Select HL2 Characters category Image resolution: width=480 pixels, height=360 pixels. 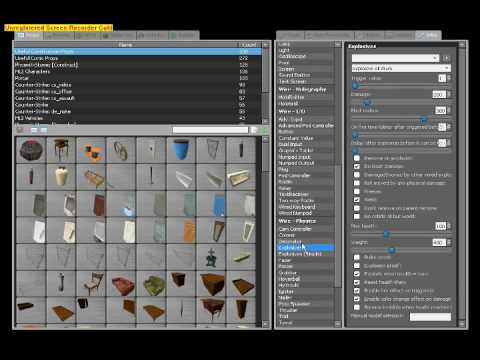(138, 72)
